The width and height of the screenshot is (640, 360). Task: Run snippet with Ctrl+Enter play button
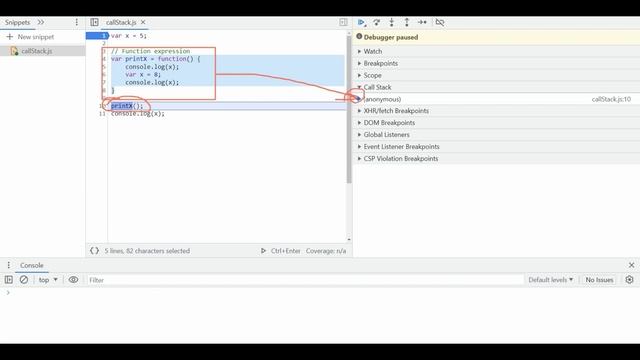click(263, 251)
